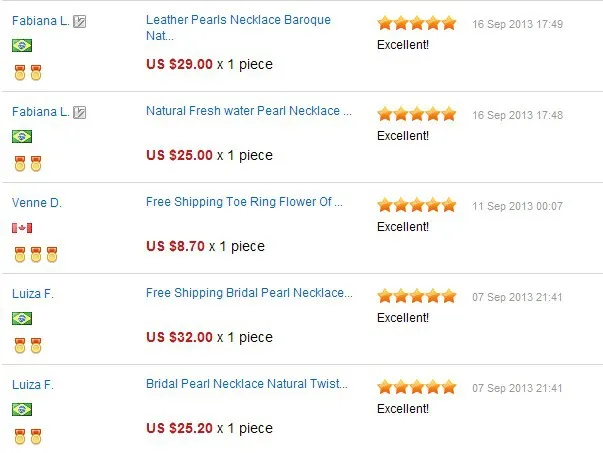Click star rating on Bridal Twist review
Viewport: 603px width, 453px height.
[x=417, y=387]
